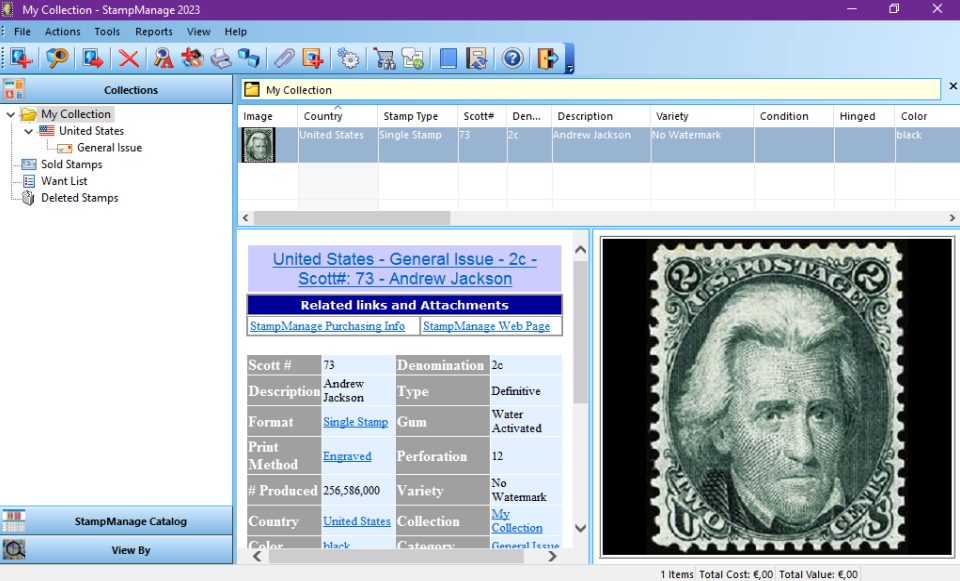The width and height of the screenshot is (960, 581).
Task: Click the find text magnifier-A icon
Action: pos(163,58)
